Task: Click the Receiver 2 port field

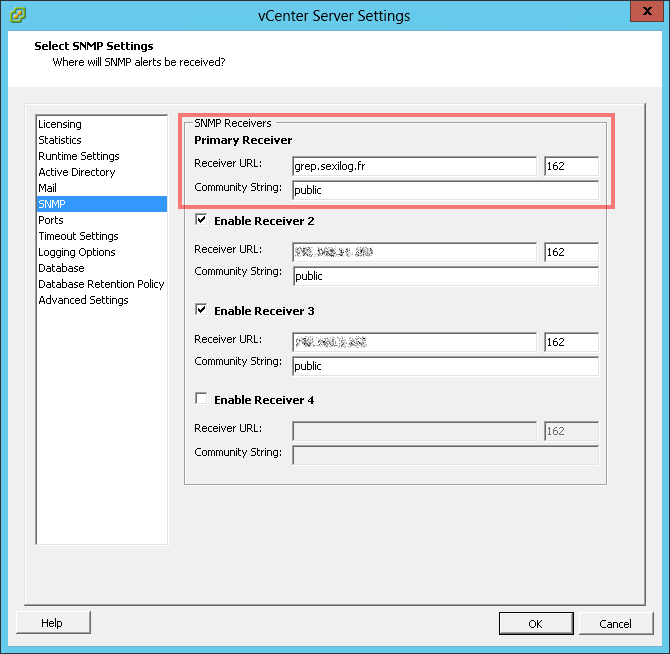Action: [x=571, y=252]
